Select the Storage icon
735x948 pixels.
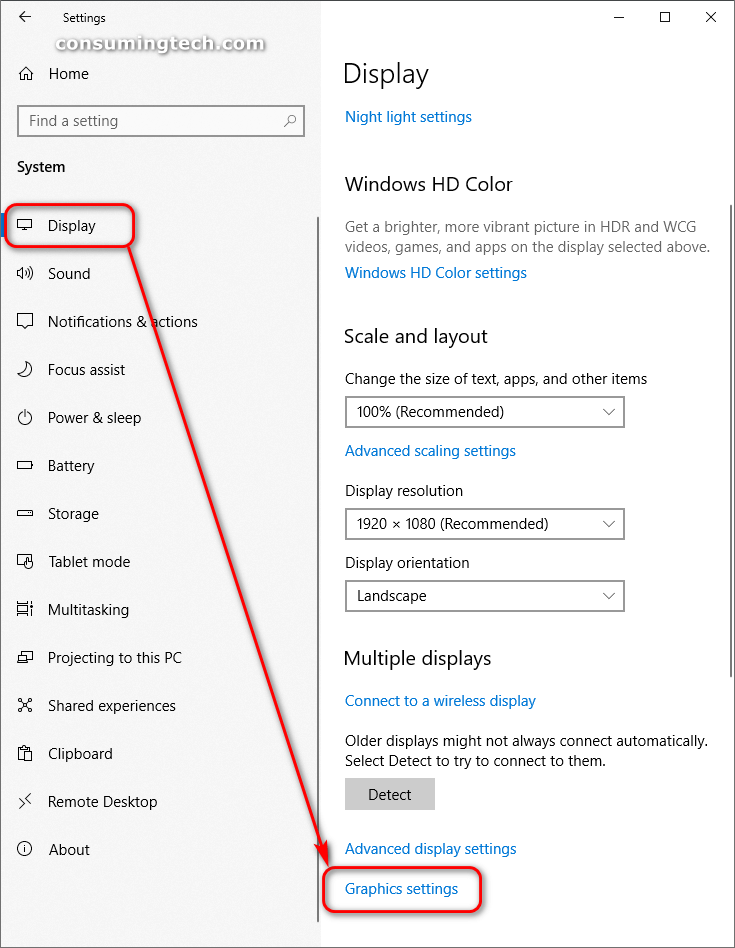tap(26, 513)
